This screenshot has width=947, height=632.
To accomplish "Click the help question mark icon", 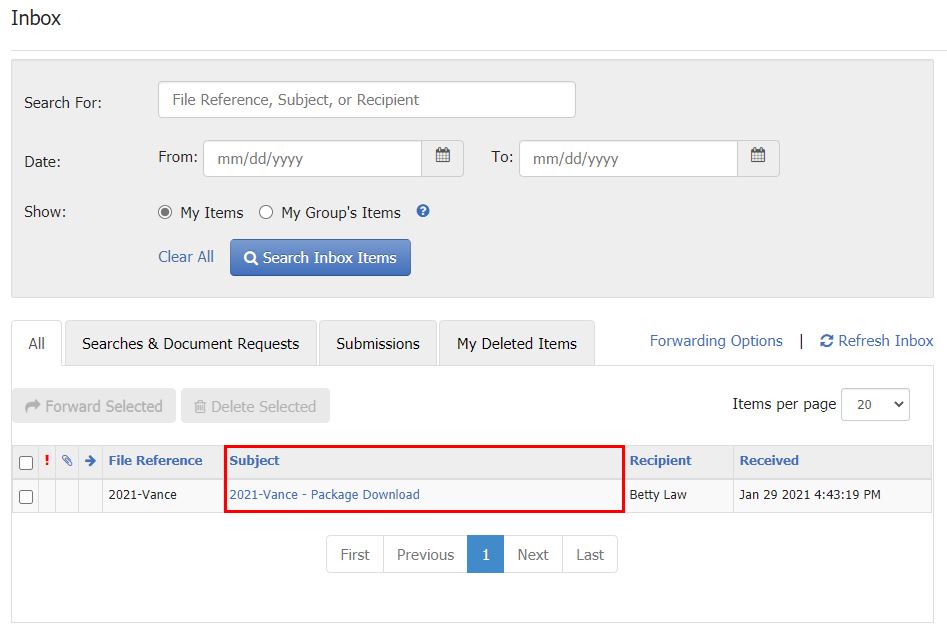I will [x=423, y=211].
